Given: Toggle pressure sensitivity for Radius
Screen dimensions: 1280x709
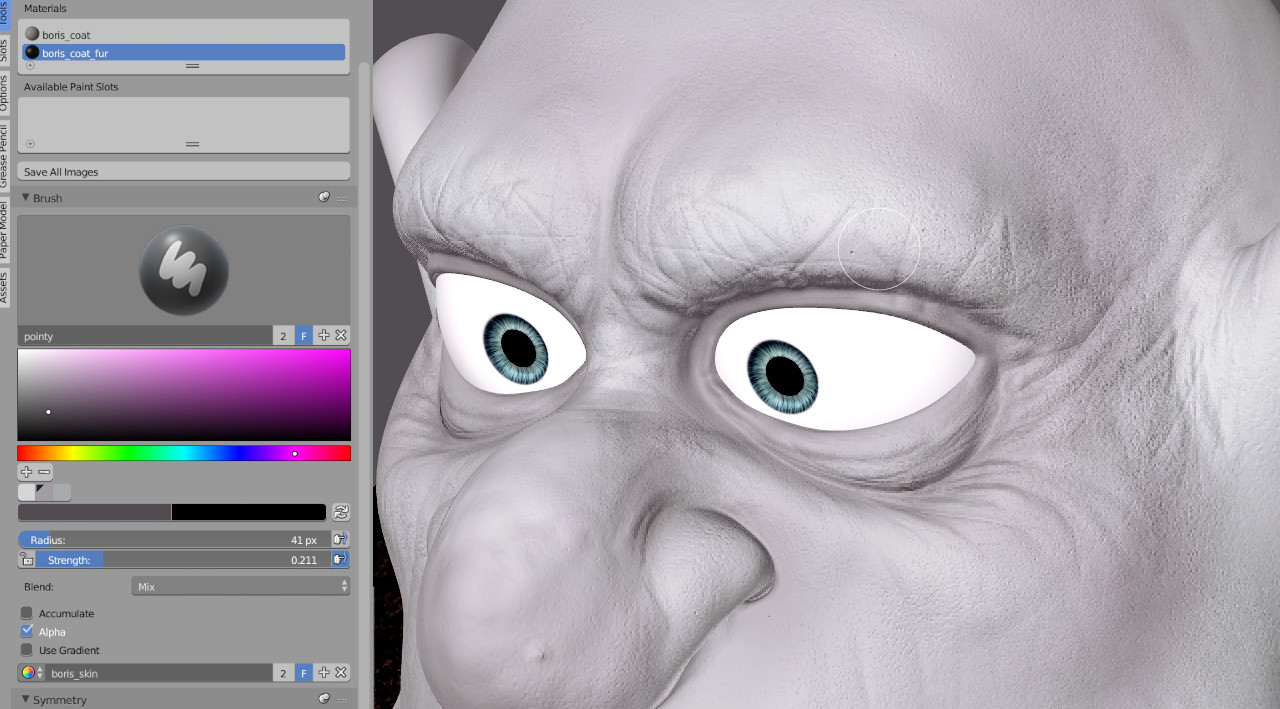Looking at the screenshot, I should coord(340,540).
